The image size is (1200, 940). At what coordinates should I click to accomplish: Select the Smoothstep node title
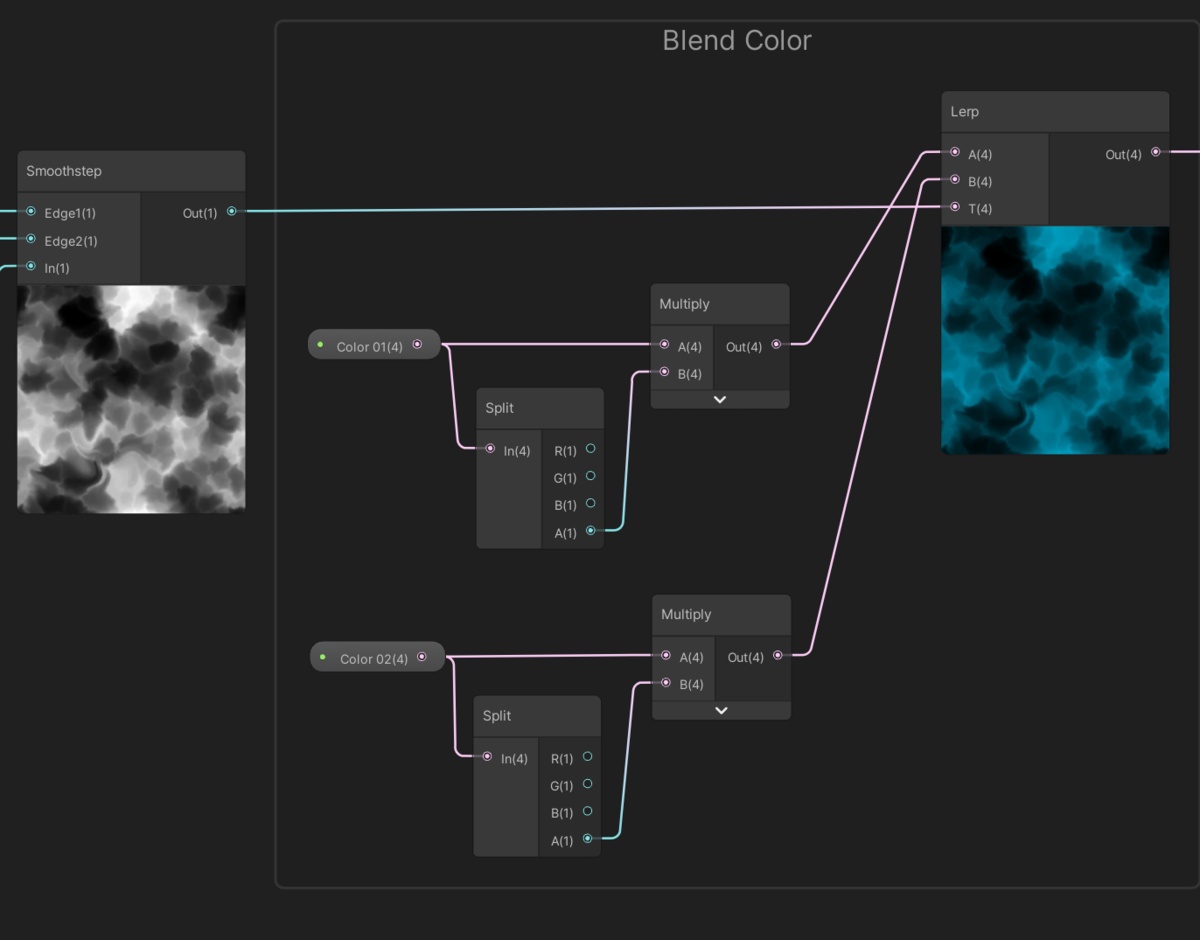coord(64,171)
